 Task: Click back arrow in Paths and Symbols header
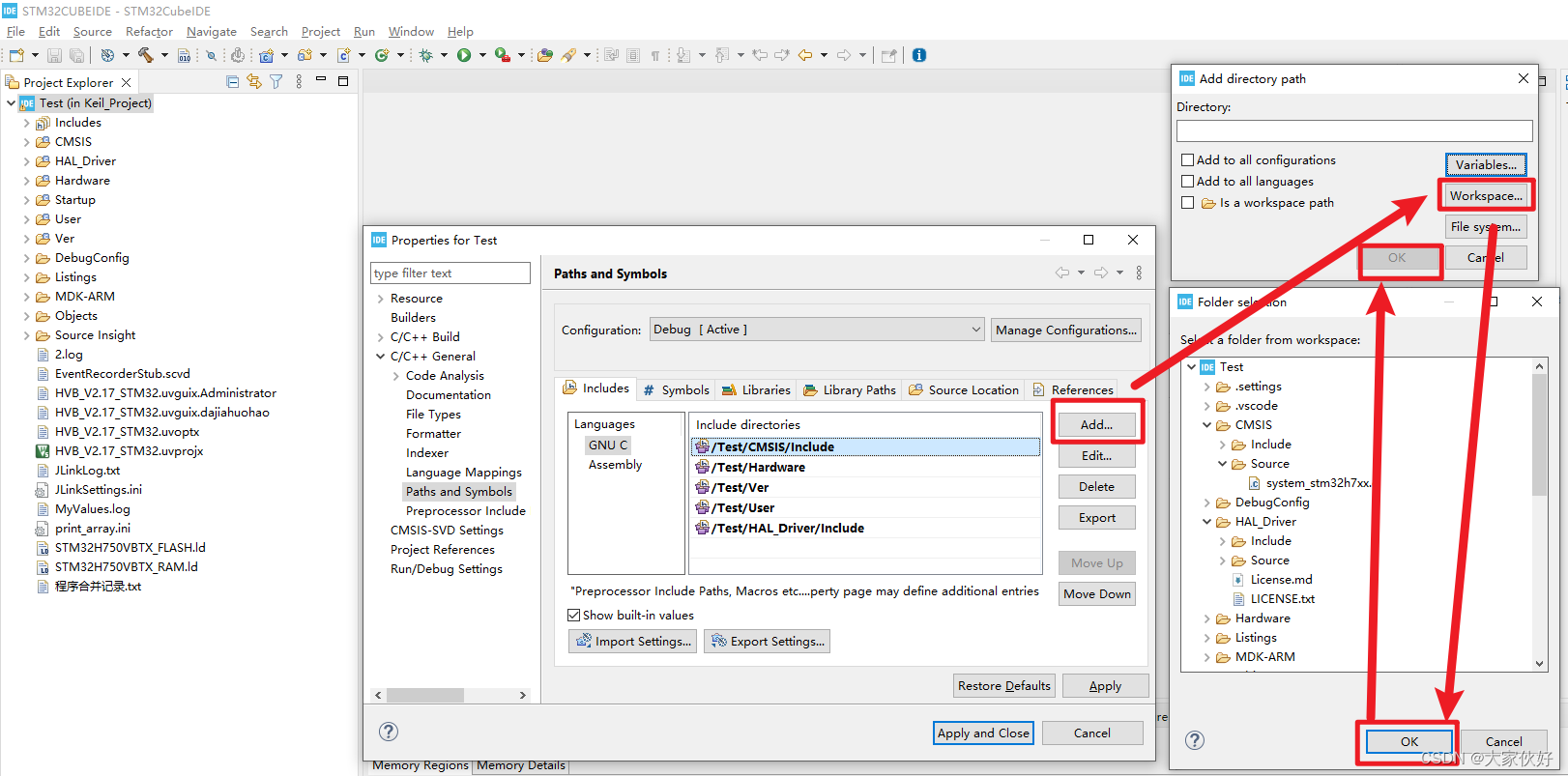[x=1062, y=273]
